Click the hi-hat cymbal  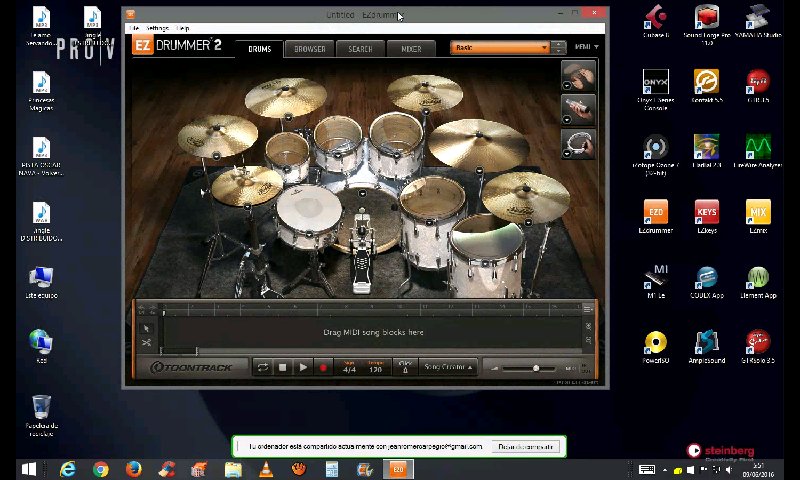[246, 186]
